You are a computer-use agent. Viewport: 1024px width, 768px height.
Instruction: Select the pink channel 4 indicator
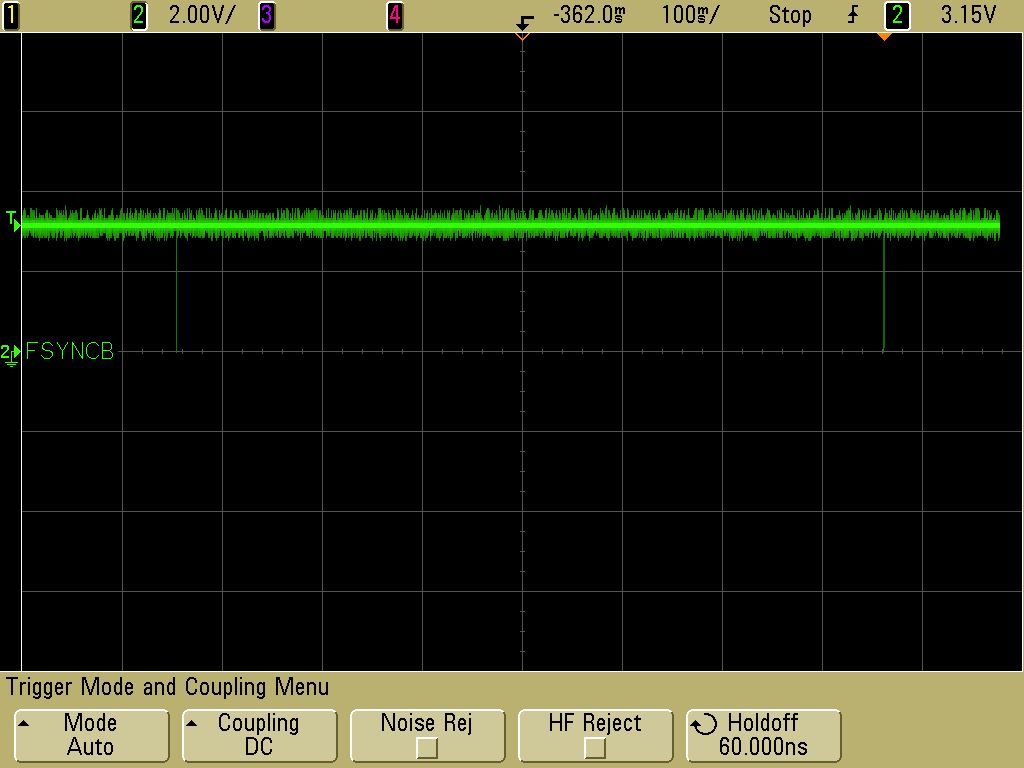(x=394, y=15)
